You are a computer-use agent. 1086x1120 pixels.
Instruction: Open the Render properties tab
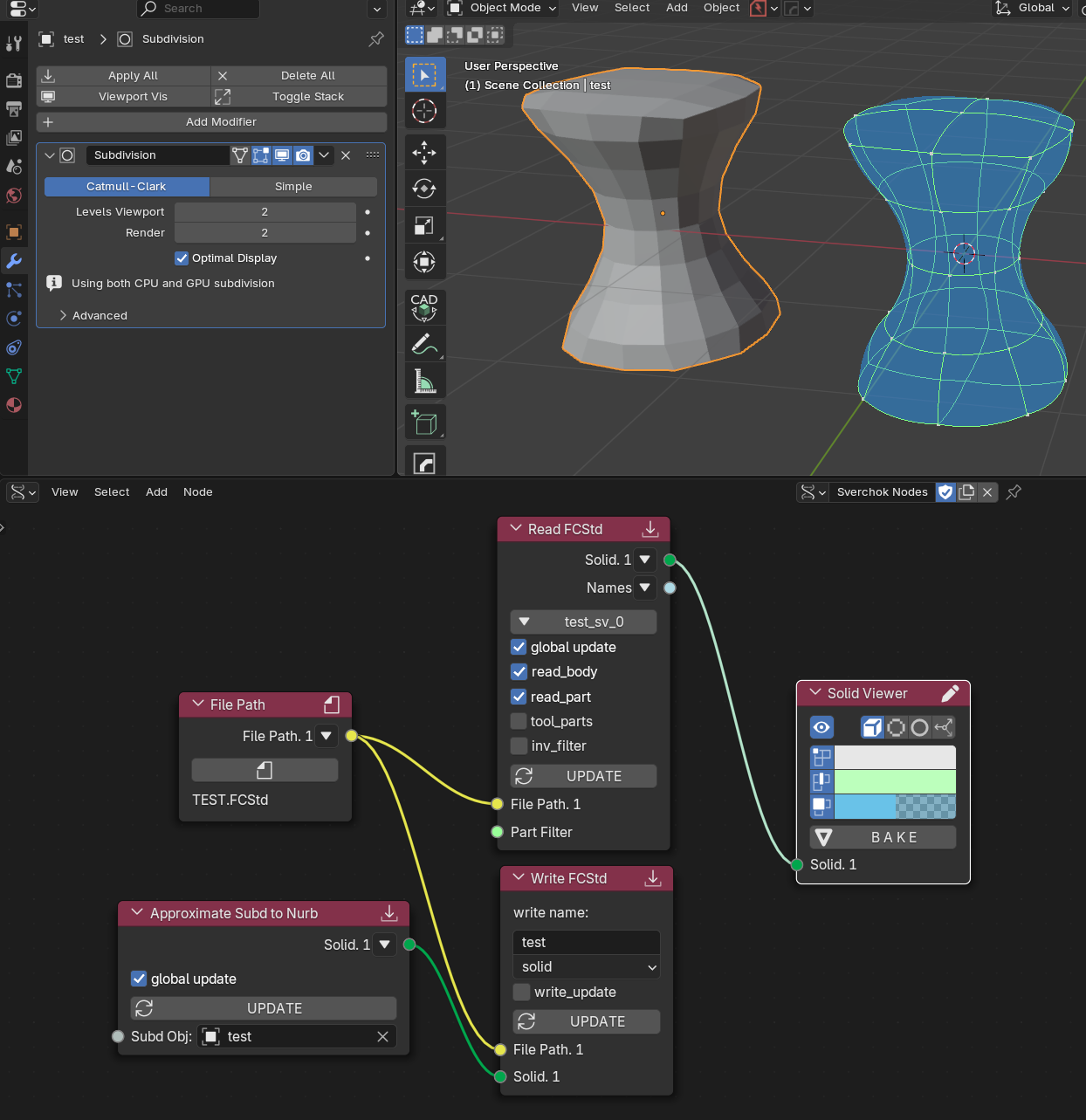tap(14, 80)
